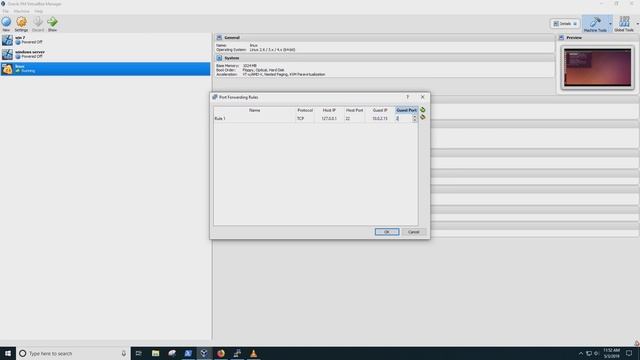The height and width of the screenshot is (360, 640).
Task: Open machine Settings from the toolbar
Action: click(x=21, y=24)
